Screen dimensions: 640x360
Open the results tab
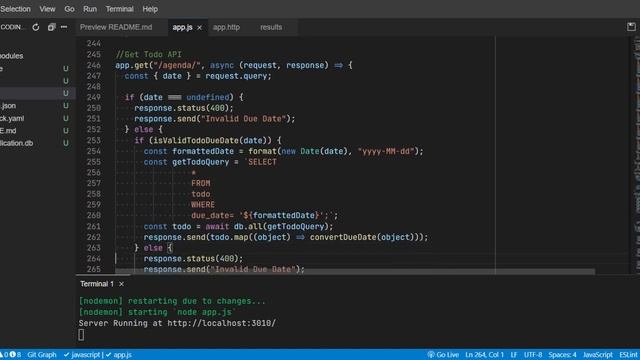tap(271, 27)
